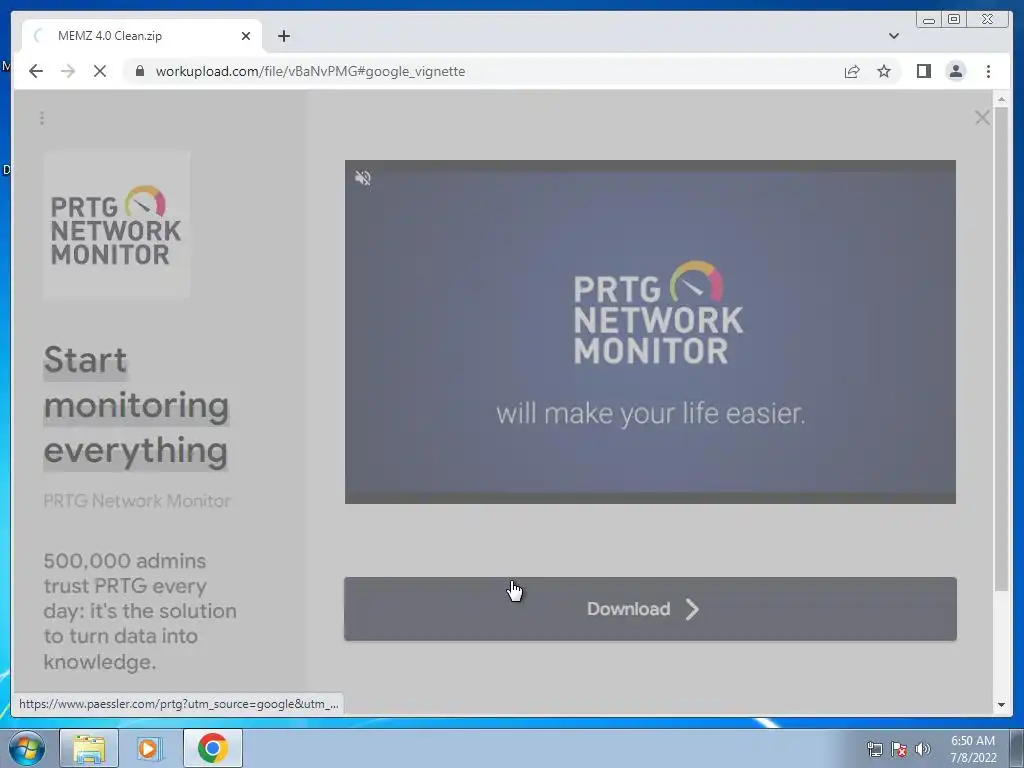Image resolution: width=1024 pixels, height=768 pixels.
Task: Click the forward navigation arrow
Action: point(68,71)
